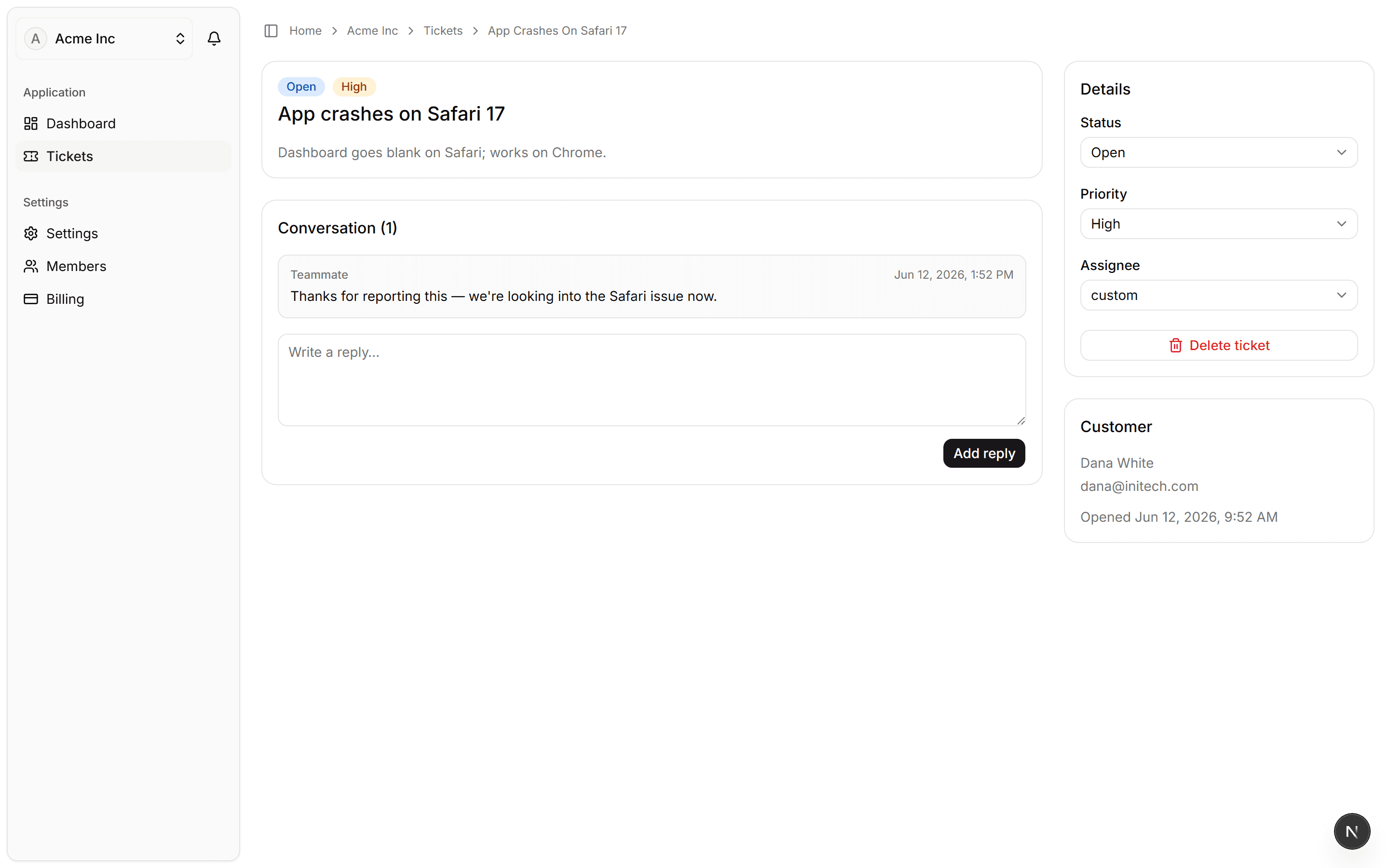Image resolution: width=1389 pixels, height=868 pixels.
Task: Click the Application section label
Action: coord(54,92)
